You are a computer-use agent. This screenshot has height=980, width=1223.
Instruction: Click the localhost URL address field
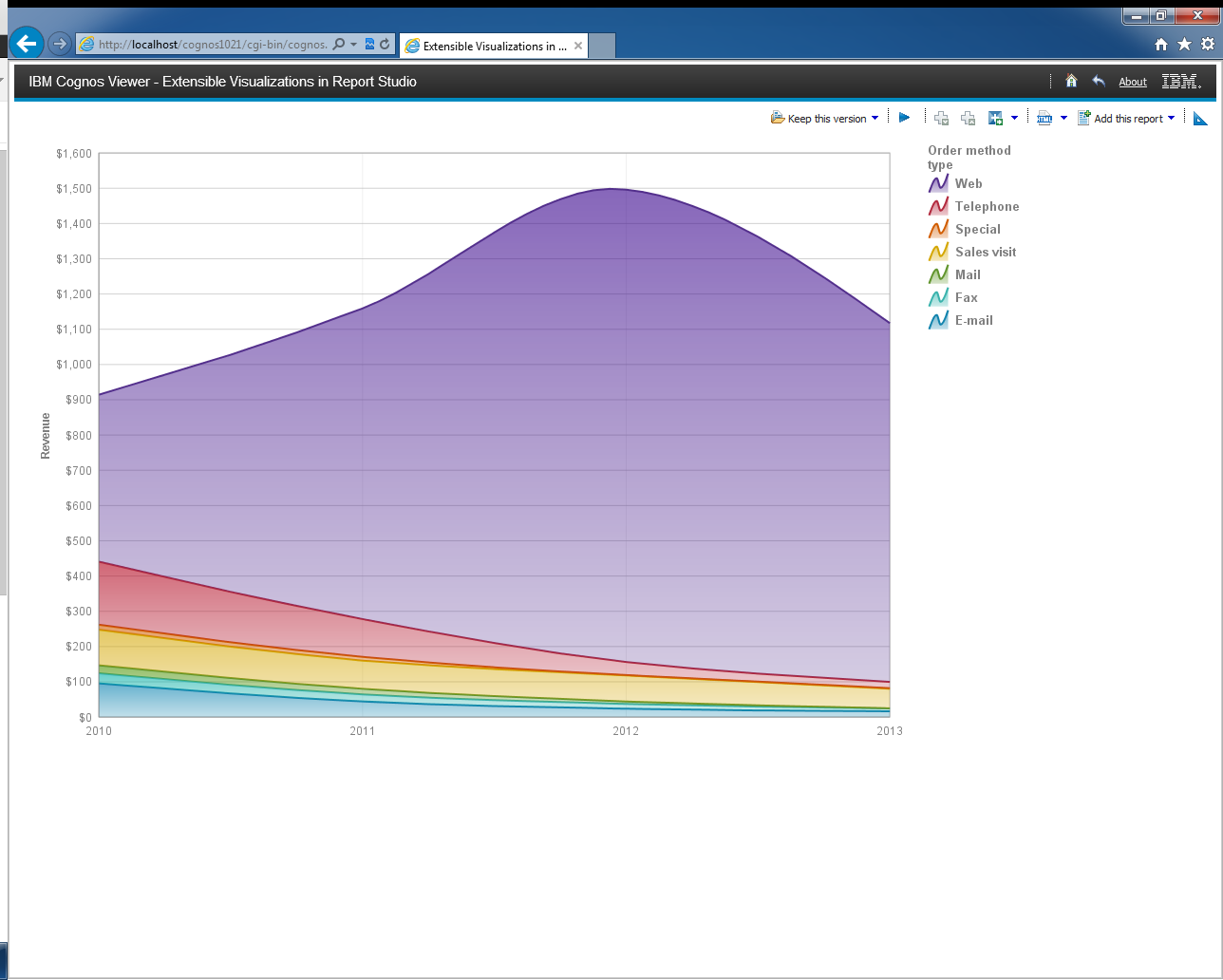213,45
